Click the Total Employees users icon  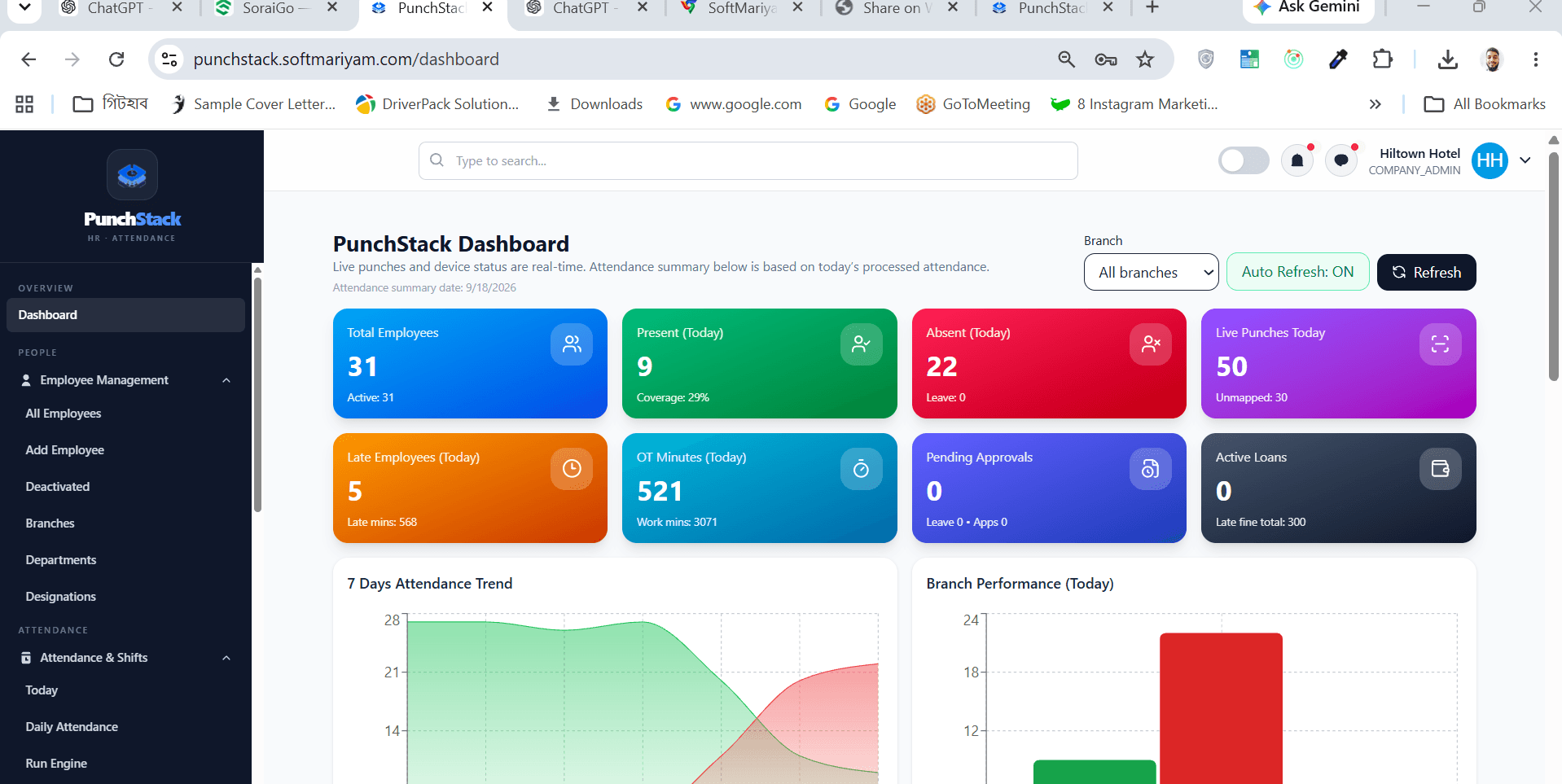(x=572, y=344)
